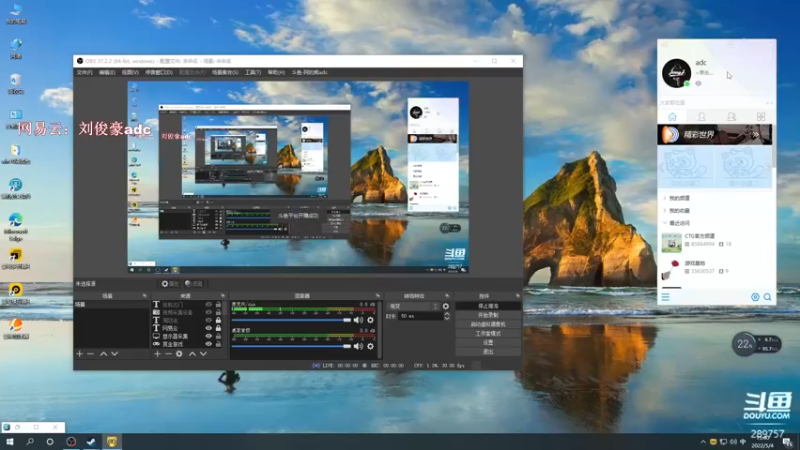The image size is (800, 450).
Task: Open YY apps grid tab icon
Action: [x=761, y=117]
